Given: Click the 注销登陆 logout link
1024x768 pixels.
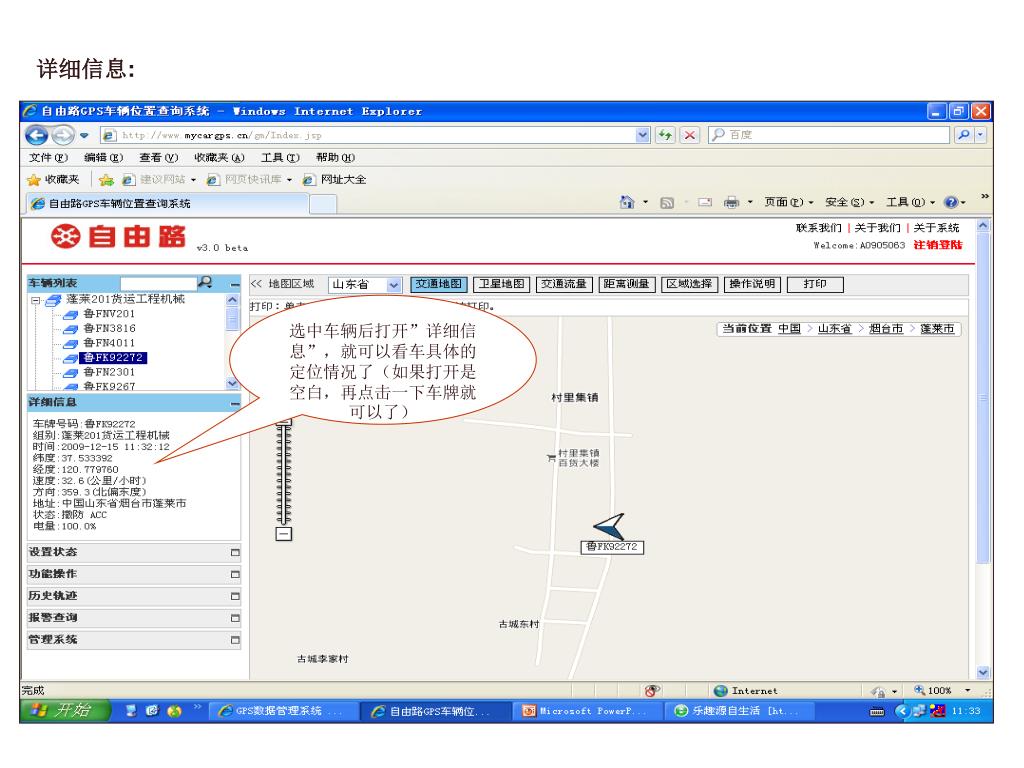Looking at the screenshot, I should pos(938,245).
